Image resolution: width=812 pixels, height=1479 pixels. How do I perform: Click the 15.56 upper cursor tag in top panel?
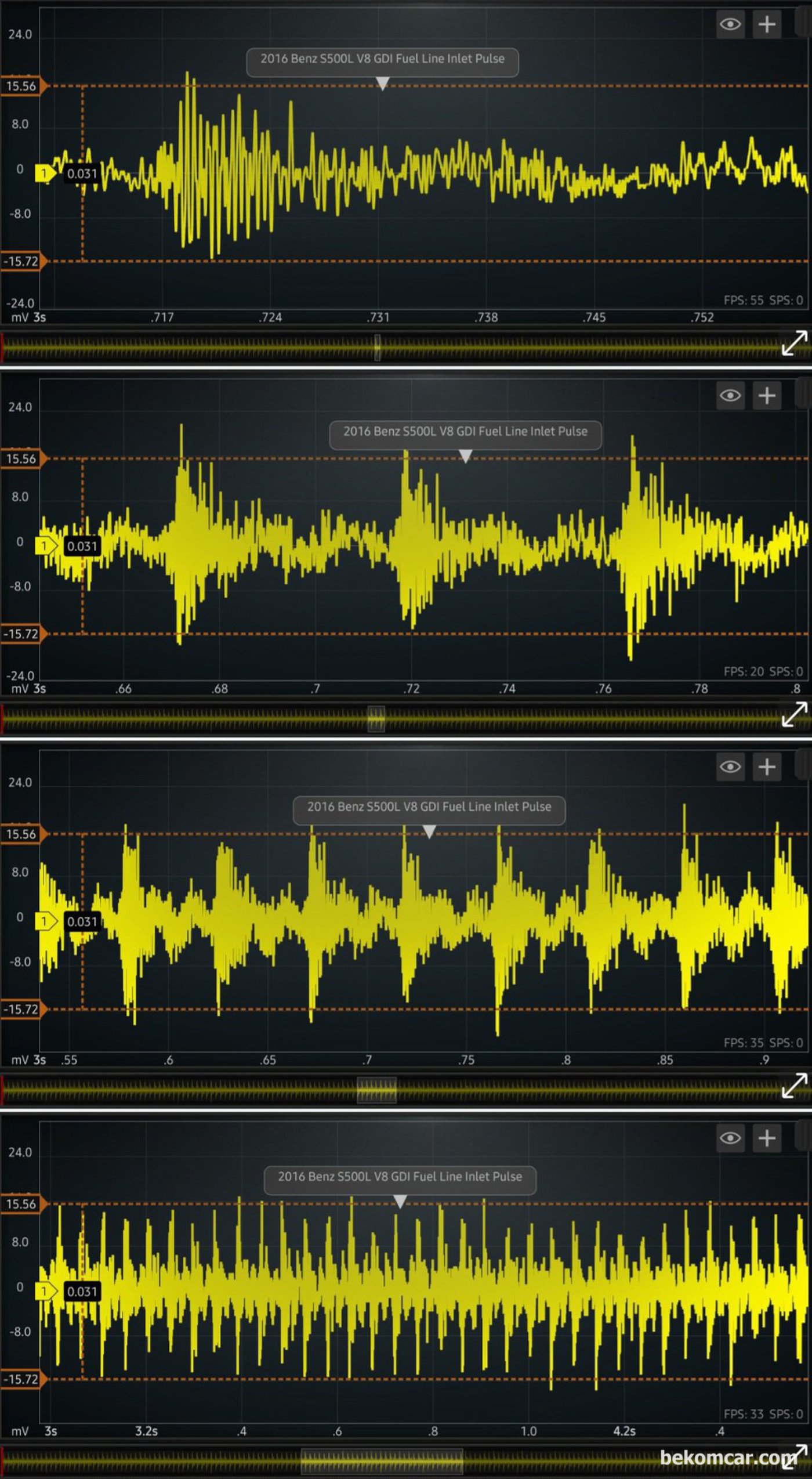click(21, 86)
